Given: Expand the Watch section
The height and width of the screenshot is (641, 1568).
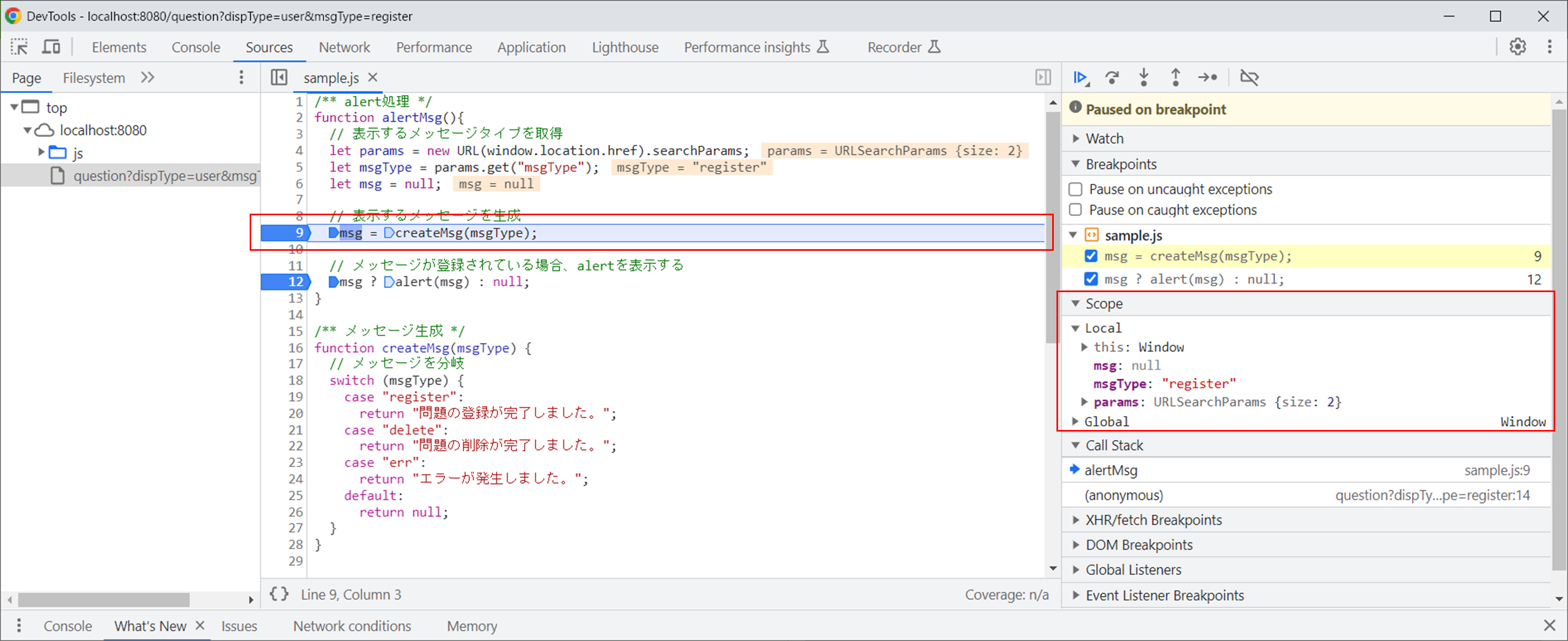Looking at the screenshot, I should [1076, 138].
